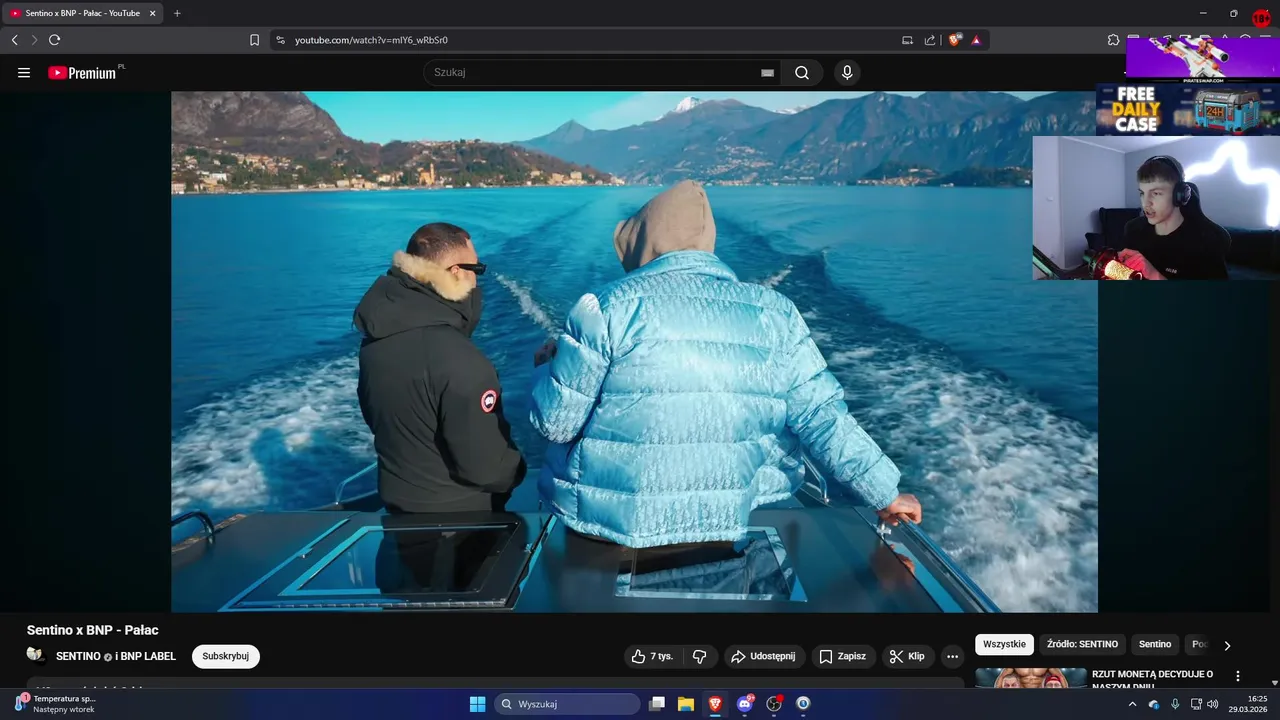The image size is (1280, 720).
Task: Click the video player to pause
Action: click(x=634, y=351)
